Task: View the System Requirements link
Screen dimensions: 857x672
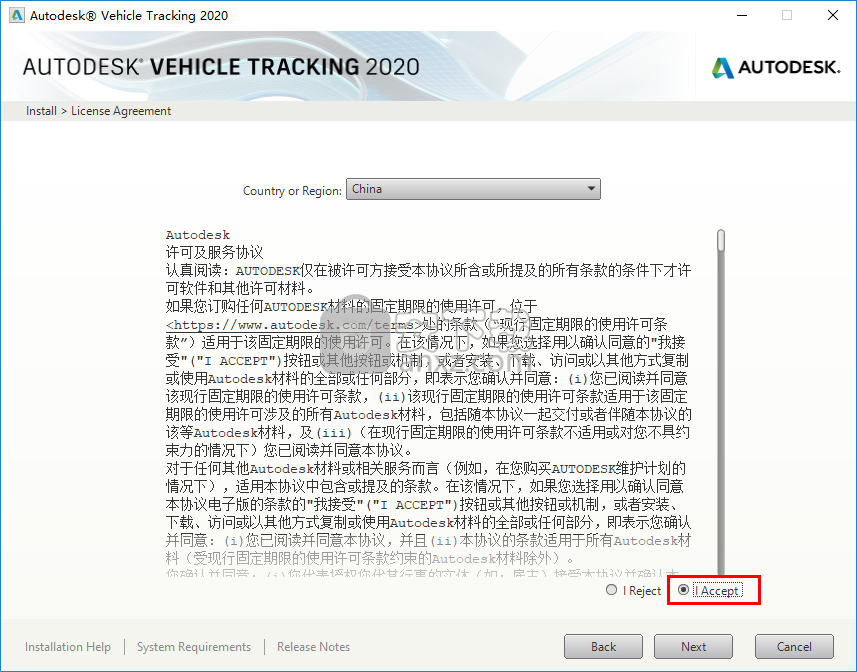Action: pos(194,647)
